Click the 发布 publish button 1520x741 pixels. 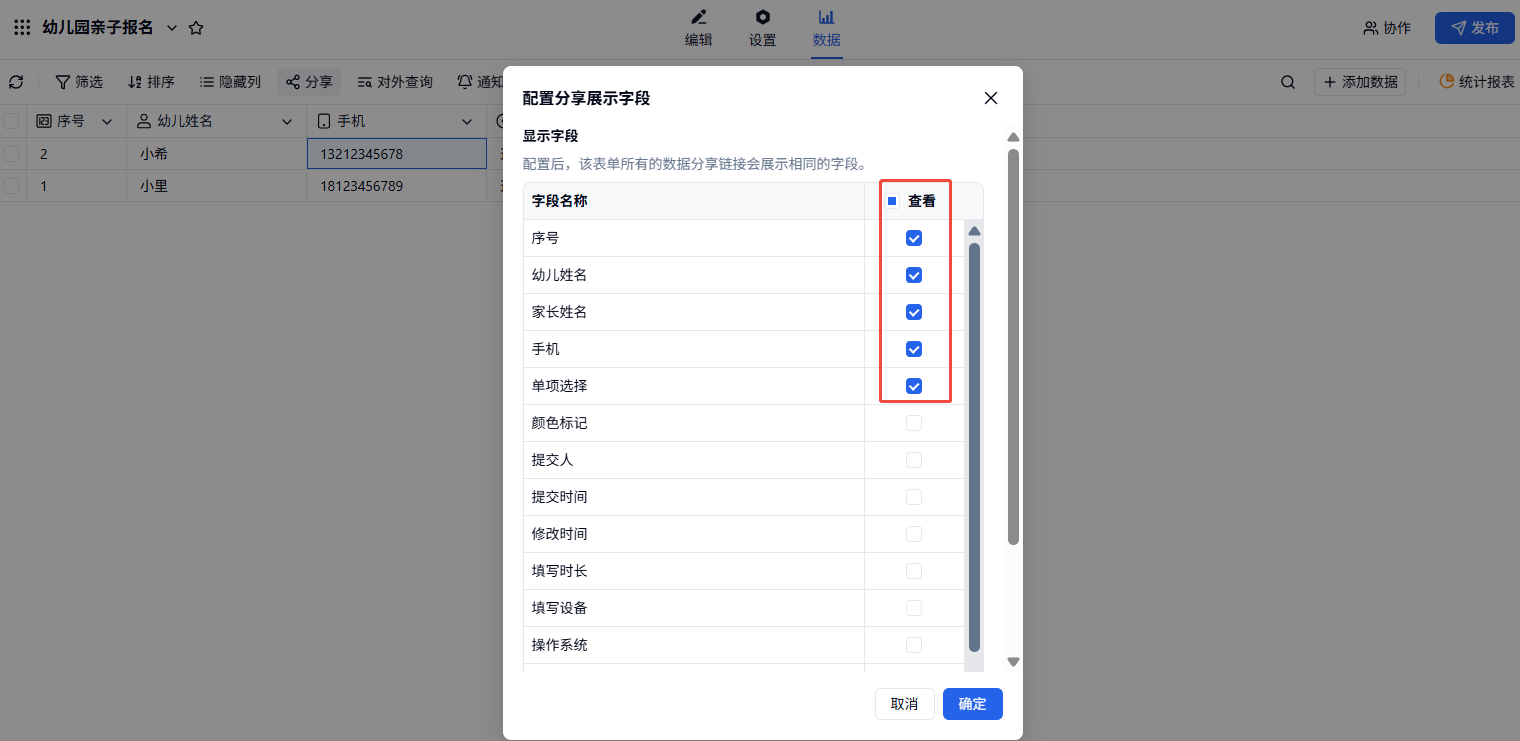click(1474, 28)
